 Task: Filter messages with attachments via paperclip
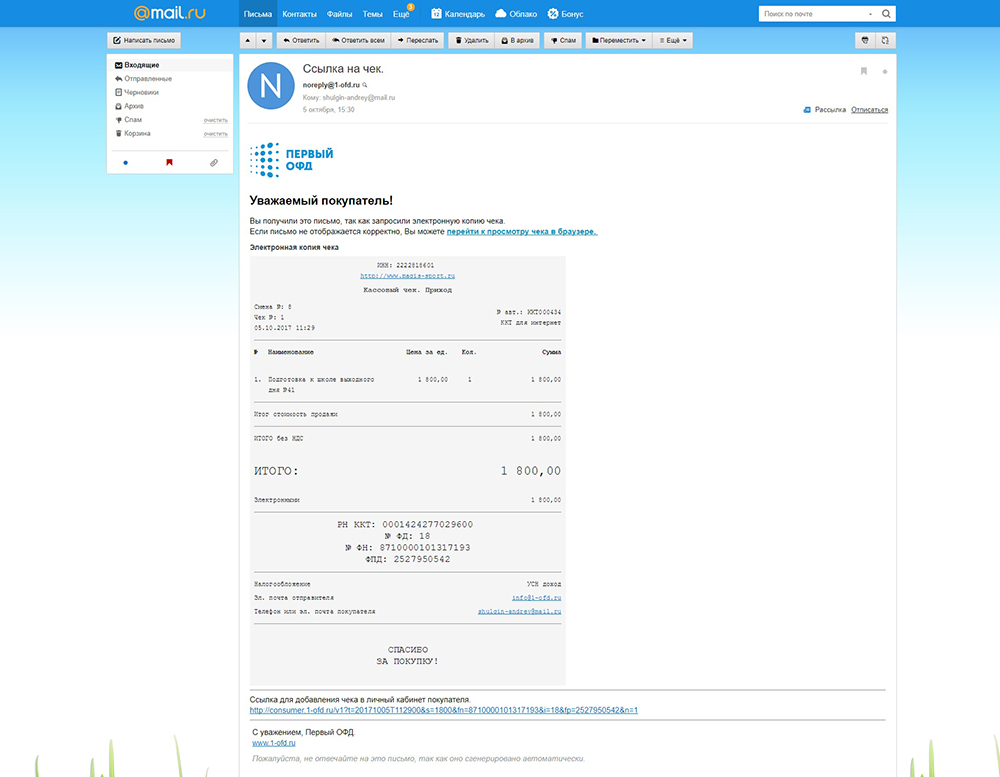coord(213,162)
